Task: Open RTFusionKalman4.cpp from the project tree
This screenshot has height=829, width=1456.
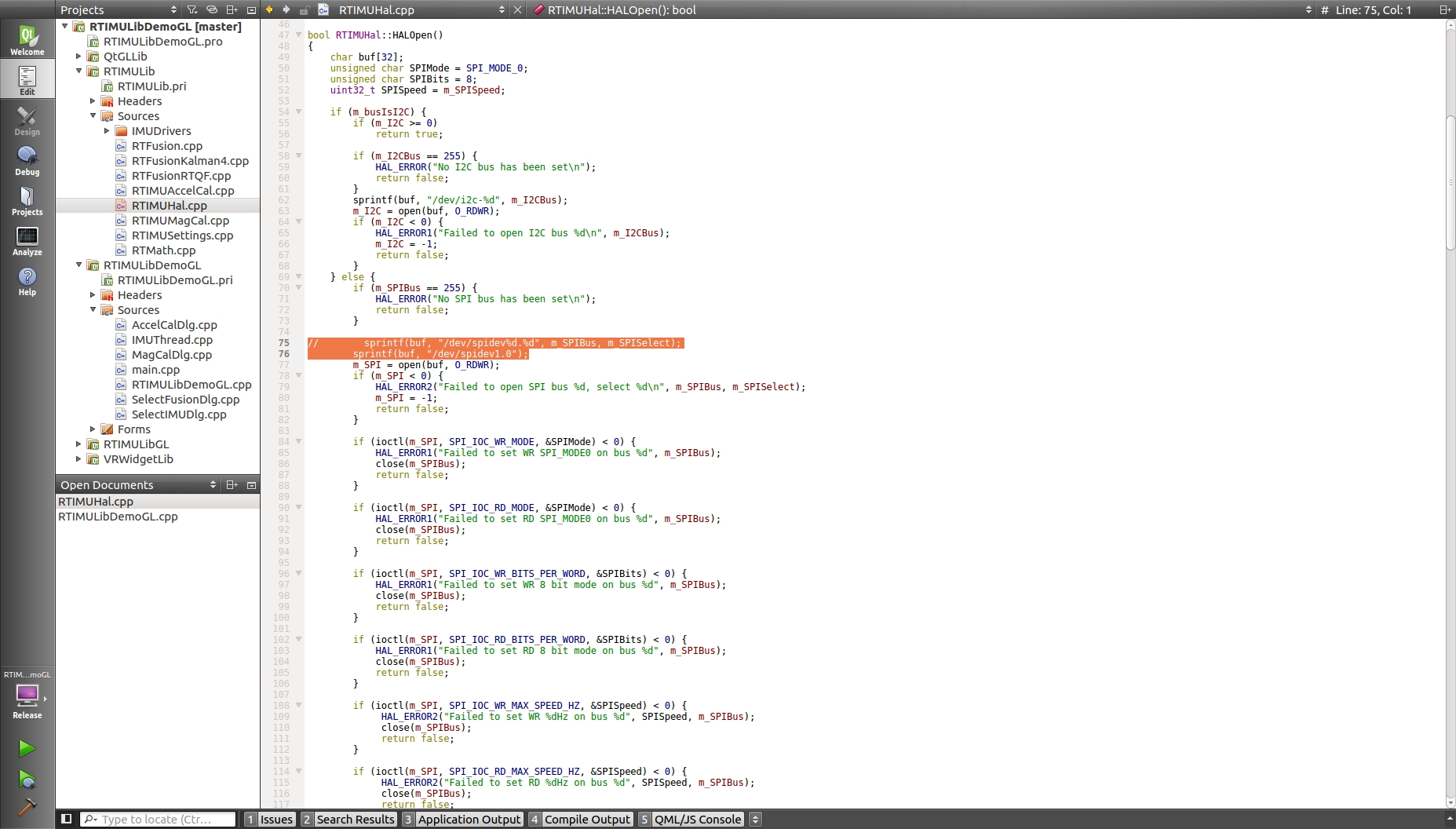Action: (190, 161)
